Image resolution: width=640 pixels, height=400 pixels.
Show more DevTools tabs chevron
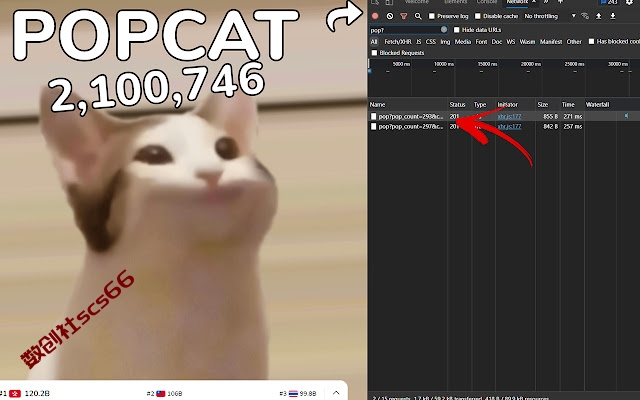click(546, 2)
